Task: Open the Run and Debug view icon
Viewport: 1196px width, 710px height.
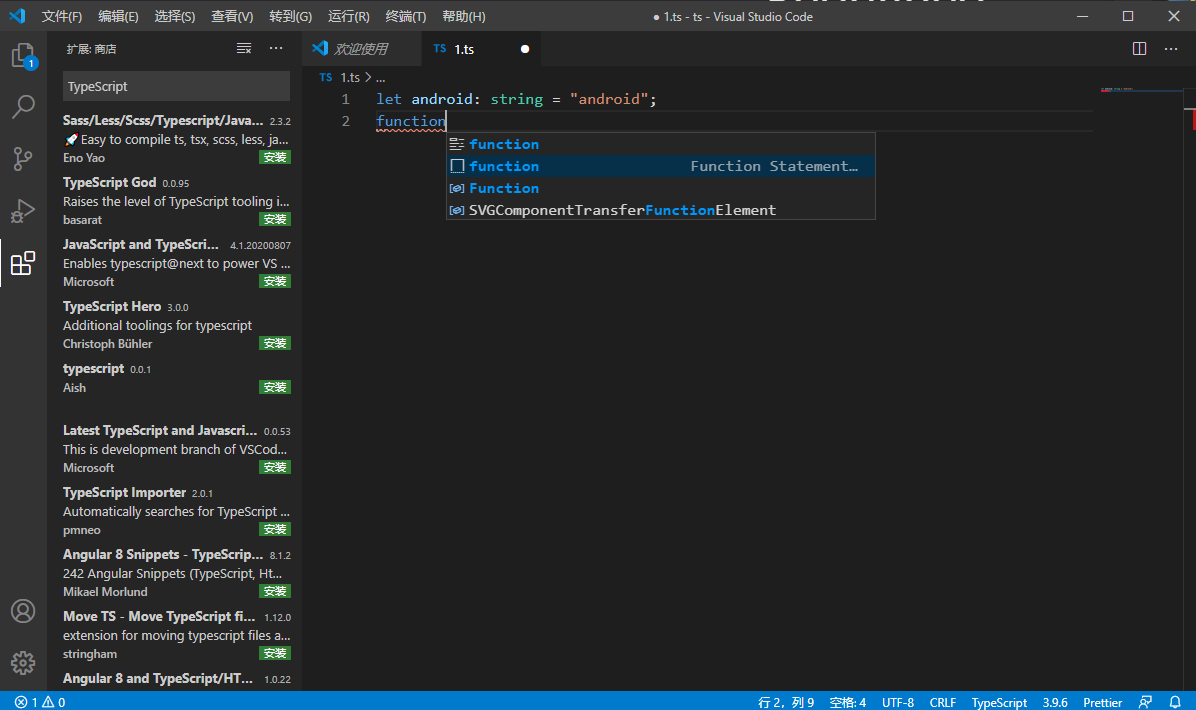Action: click(x=23, y=211)
